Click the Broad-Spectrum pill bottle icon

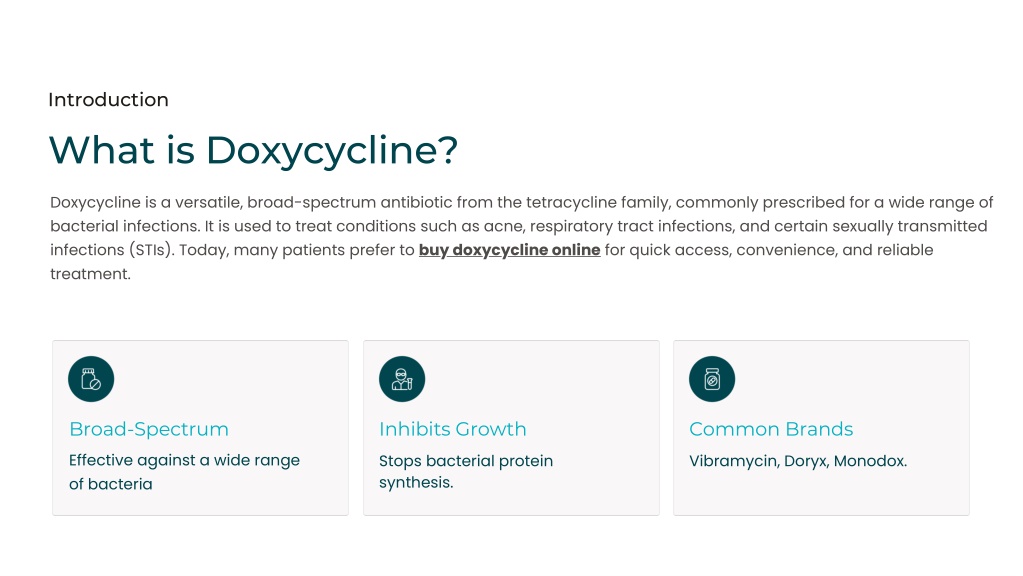click(91, 380)
